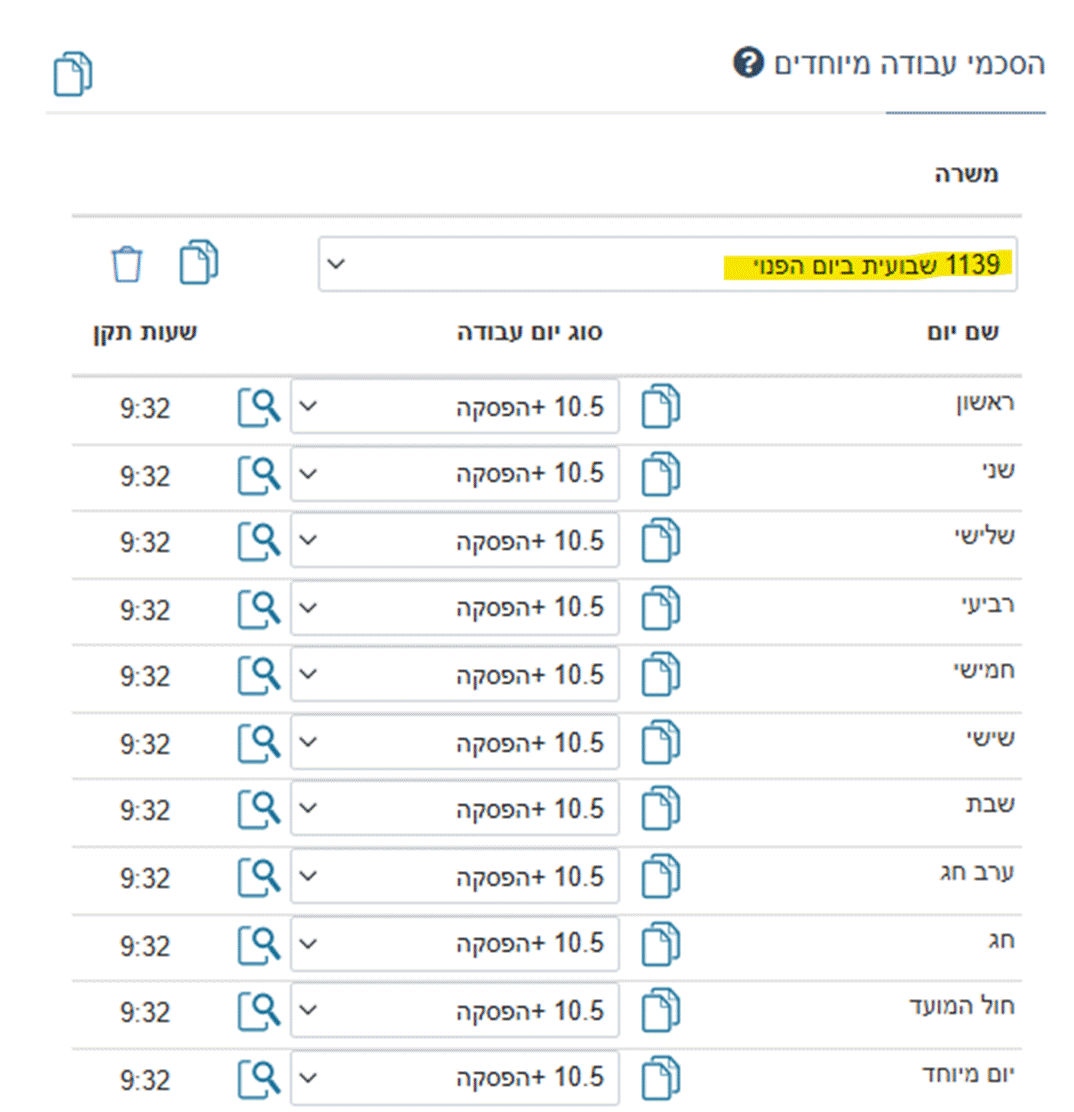Click the copy icon in the חמישי row
Image resolution: width=1074 pixels, height=1112 pixels.
pos(660,676)
